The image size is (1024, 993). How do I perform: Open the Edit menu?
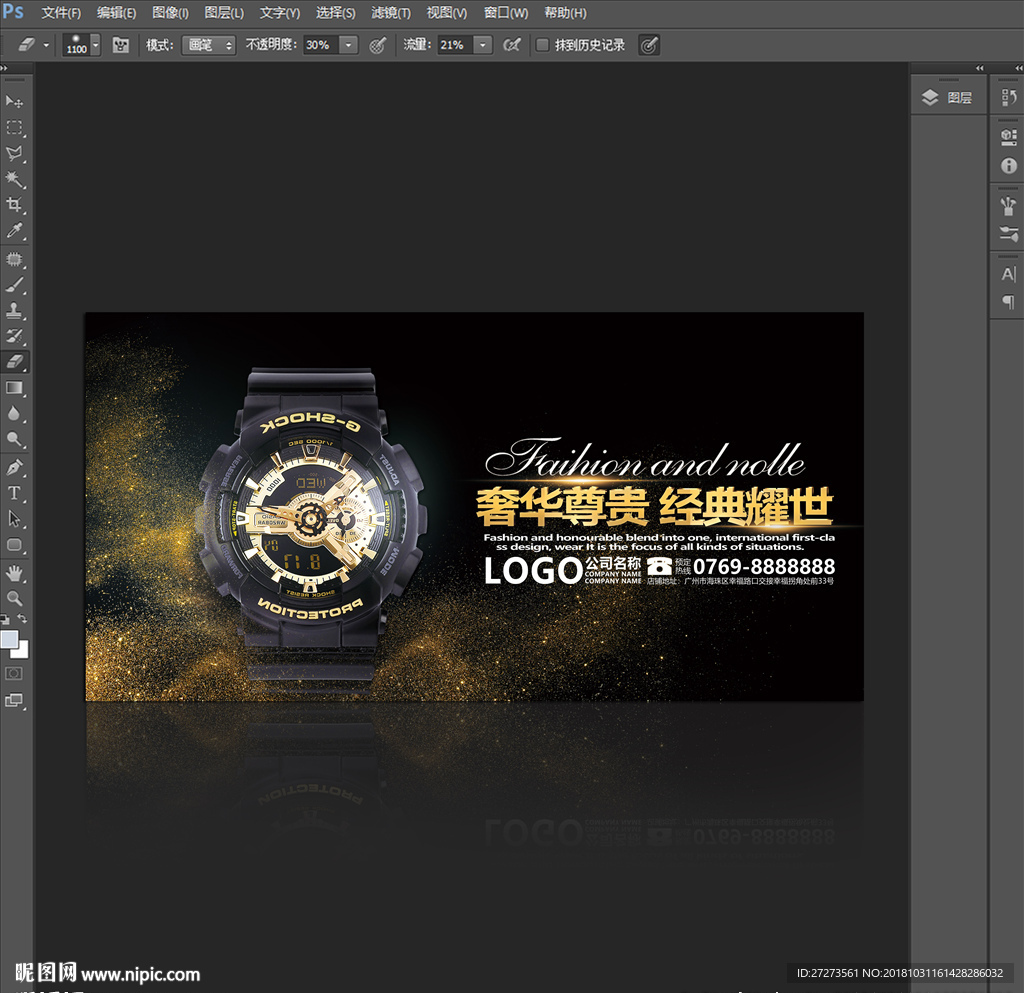116,13
